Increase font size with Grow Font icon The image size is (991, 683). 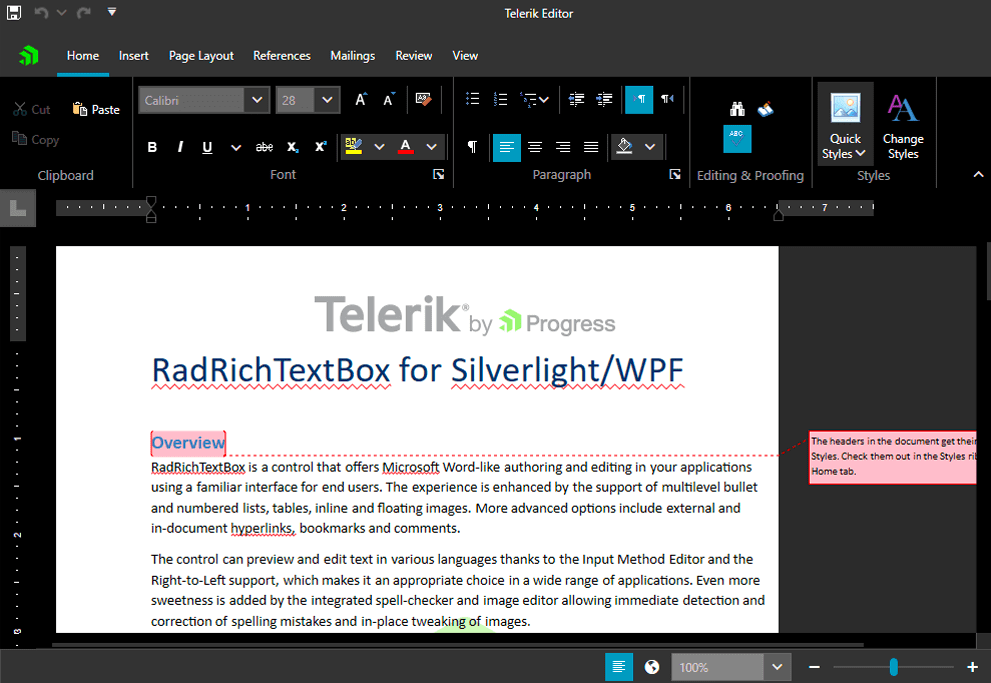(x=361, y=99)
